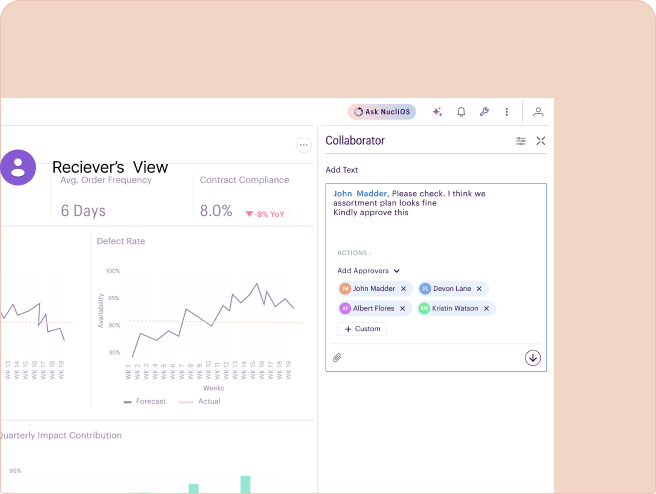The image size is (656, 494).
Task: Add a Custom approver
Action: 362,329
